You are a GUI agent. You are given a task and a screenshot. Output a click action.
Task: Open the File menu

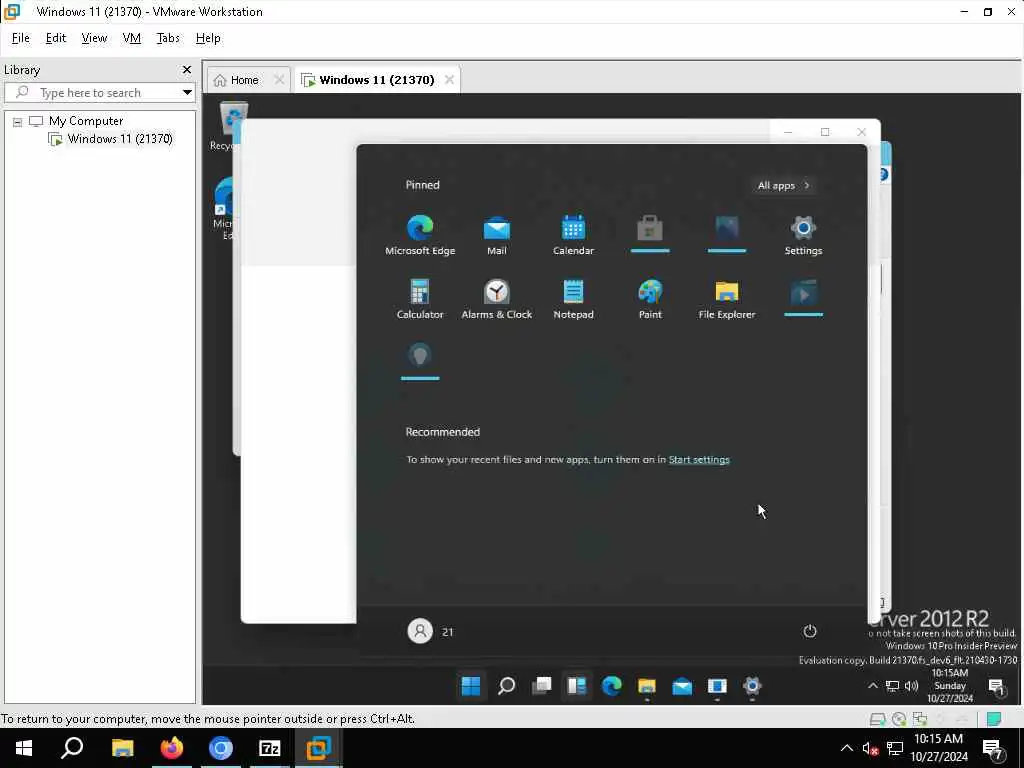pos(21,38)
